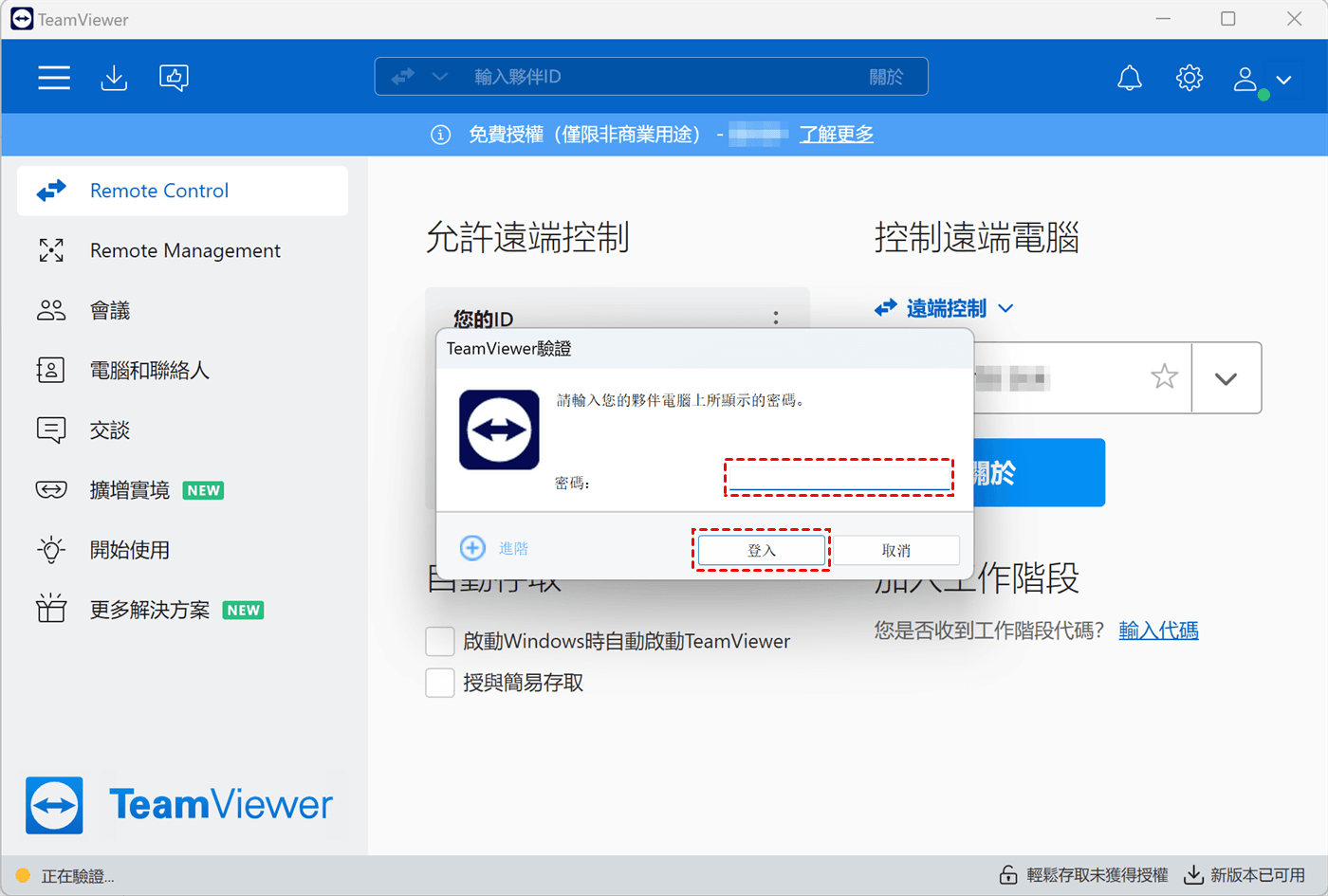1328x896 pixels.
Task: Click the 您的ID label
Action: click(x=483, y=319)
